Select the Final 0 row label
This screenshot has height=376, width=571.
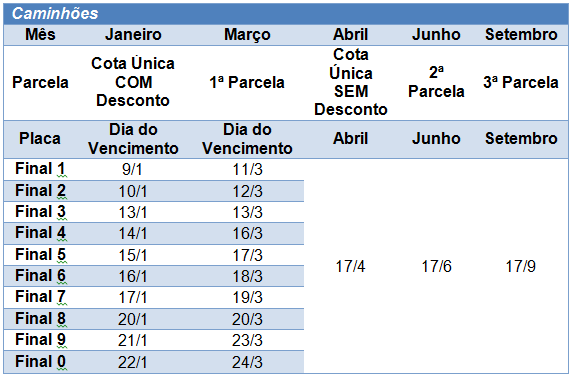pos(40,362)
